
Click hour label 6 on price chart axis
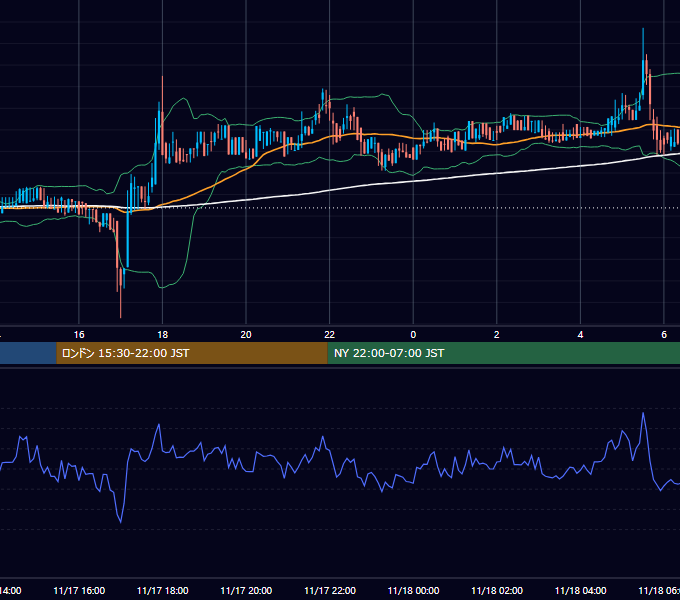664,335
